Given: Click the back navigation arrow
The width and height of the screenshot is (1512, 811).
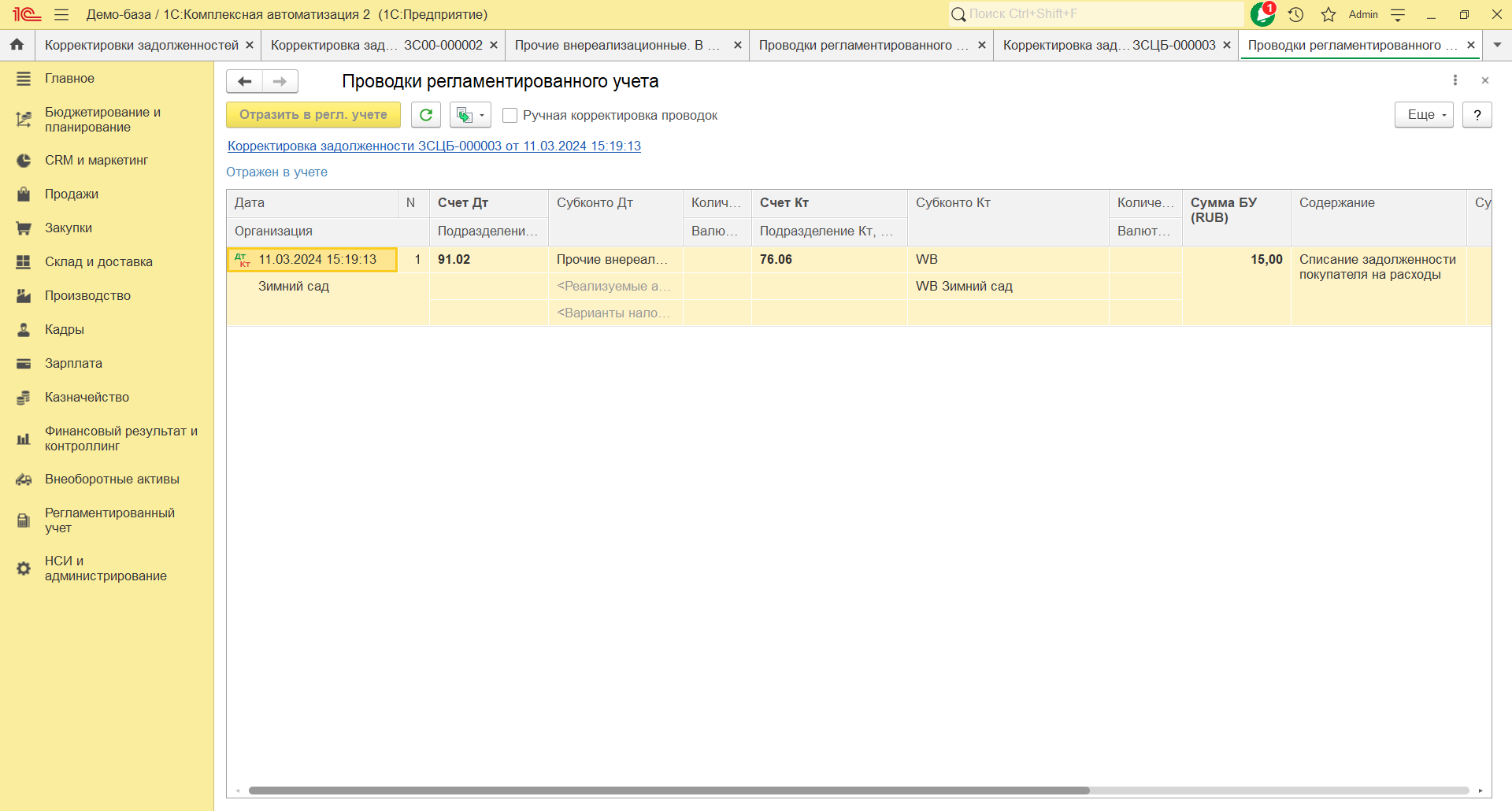Looking at the screenshot, I should [245, 81].
